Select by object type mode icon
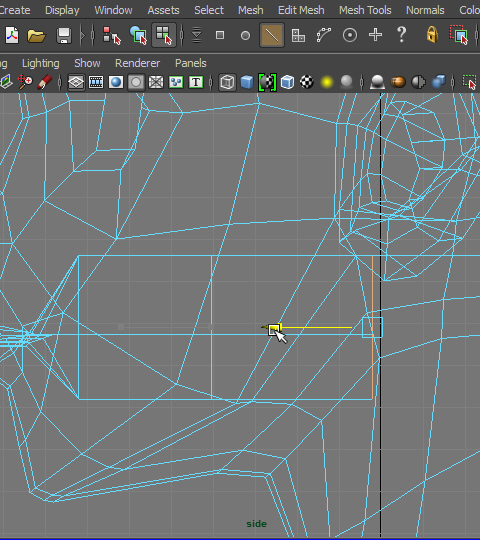 tap(138, 35)
